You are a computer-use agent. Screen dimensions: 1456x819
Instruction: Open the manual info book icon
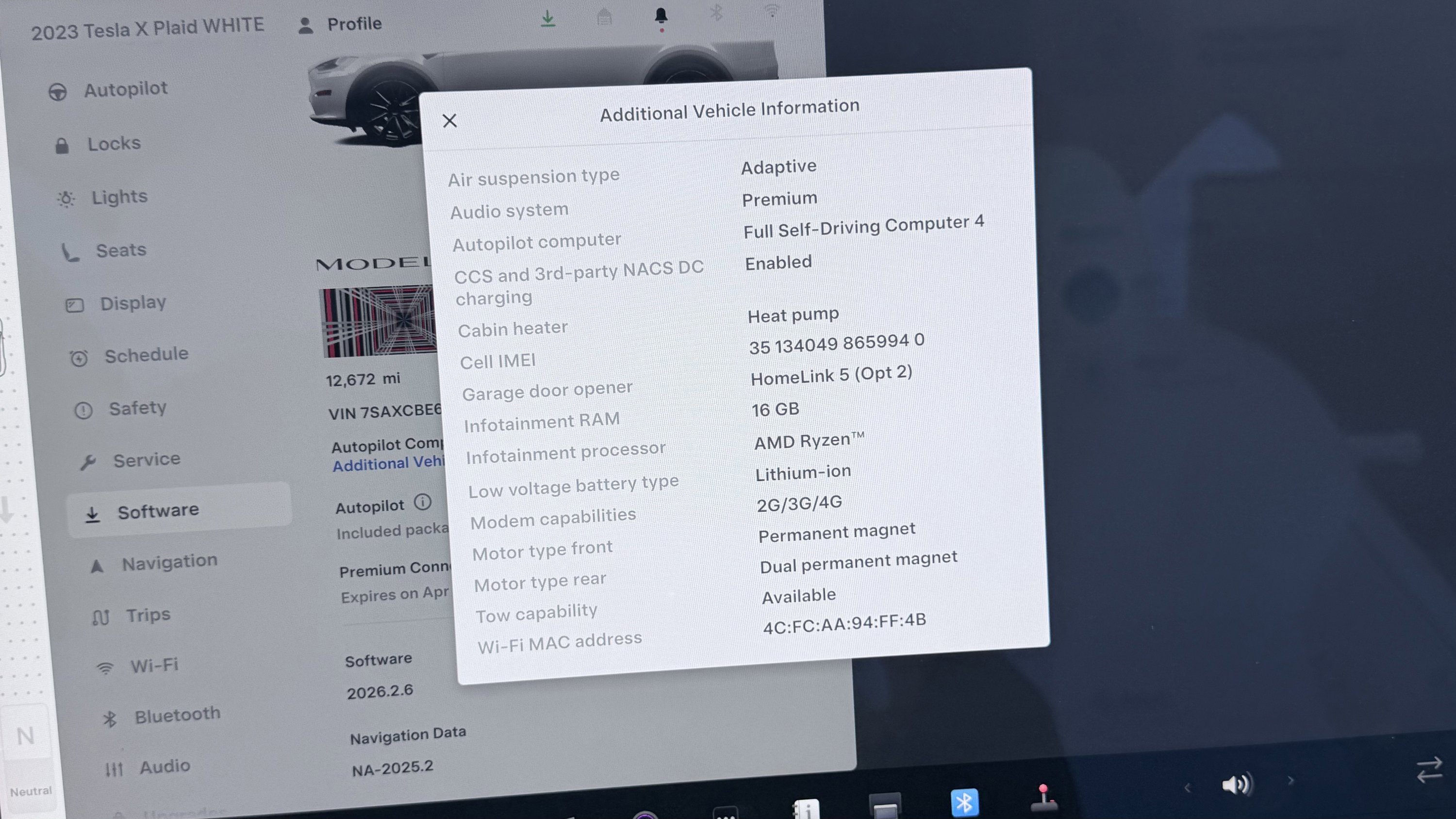click(x=807, y=809)
